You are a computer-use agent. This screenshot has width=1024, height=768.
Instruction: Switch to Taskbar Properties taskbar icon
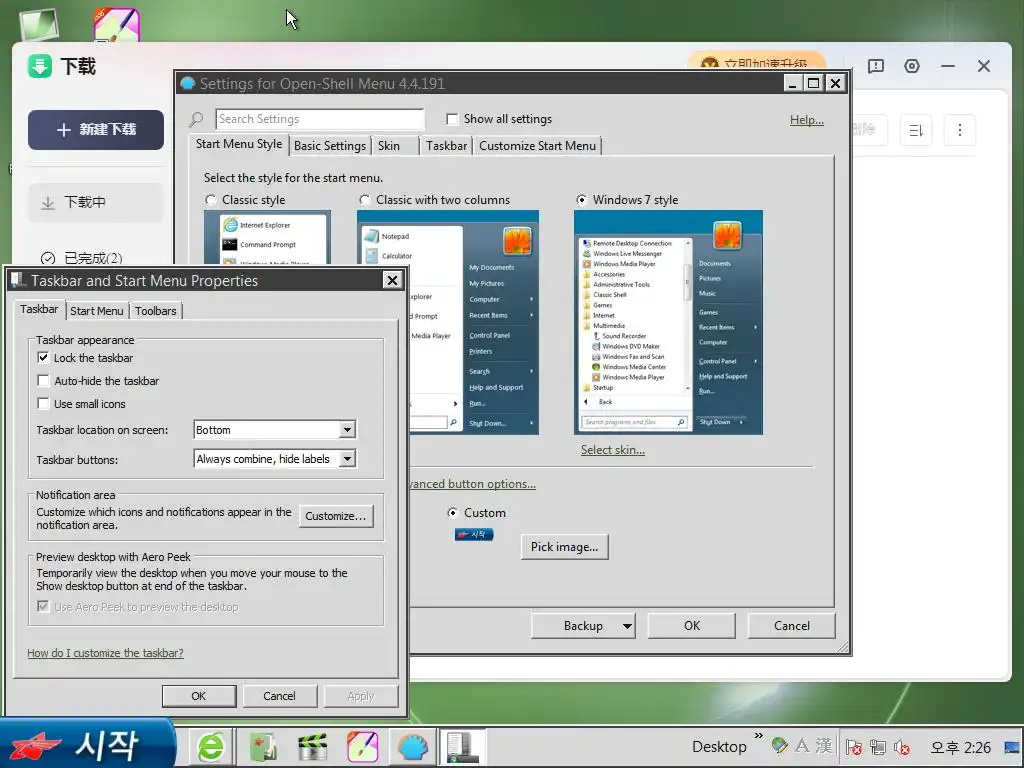(462, 747)
